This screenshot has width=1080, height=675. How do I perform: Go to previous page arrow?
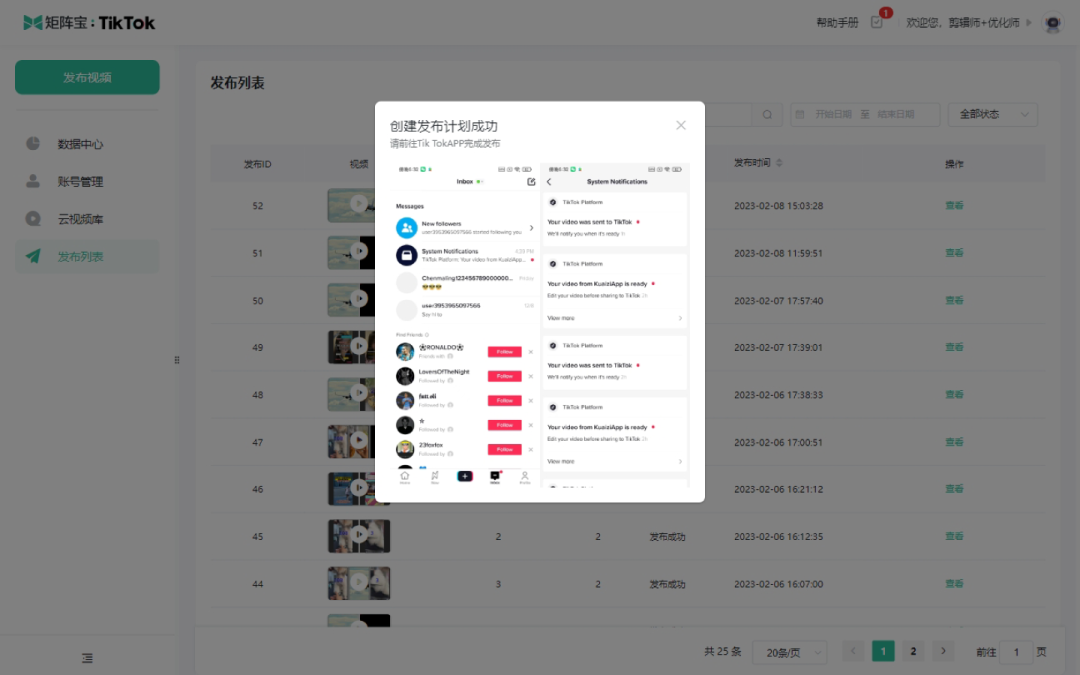point(853,651)
